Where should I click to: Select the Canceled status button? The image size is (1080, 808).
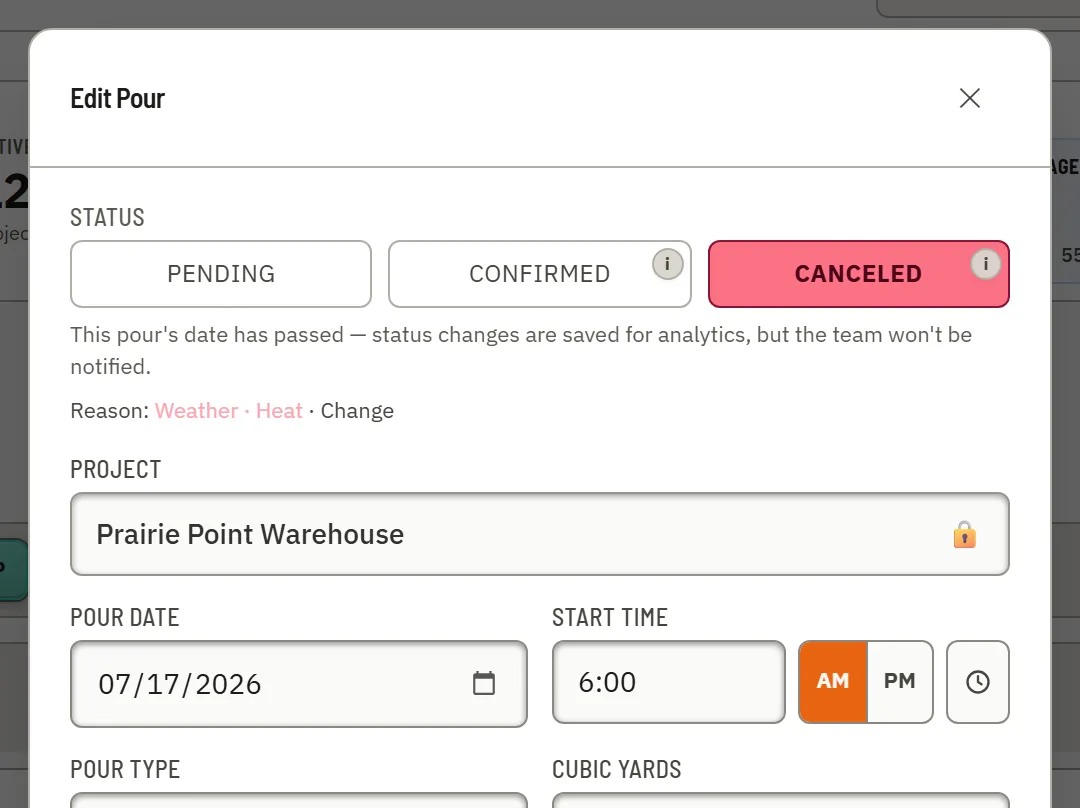(x=858, y=274)
